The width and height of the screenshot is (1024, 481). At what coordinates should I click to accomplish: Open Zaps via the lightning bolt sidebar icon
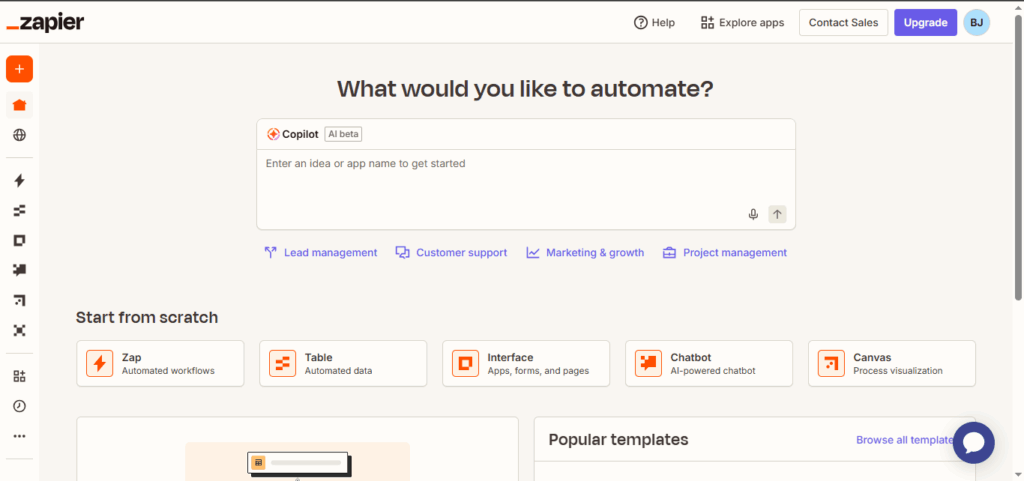coord(19,181)
